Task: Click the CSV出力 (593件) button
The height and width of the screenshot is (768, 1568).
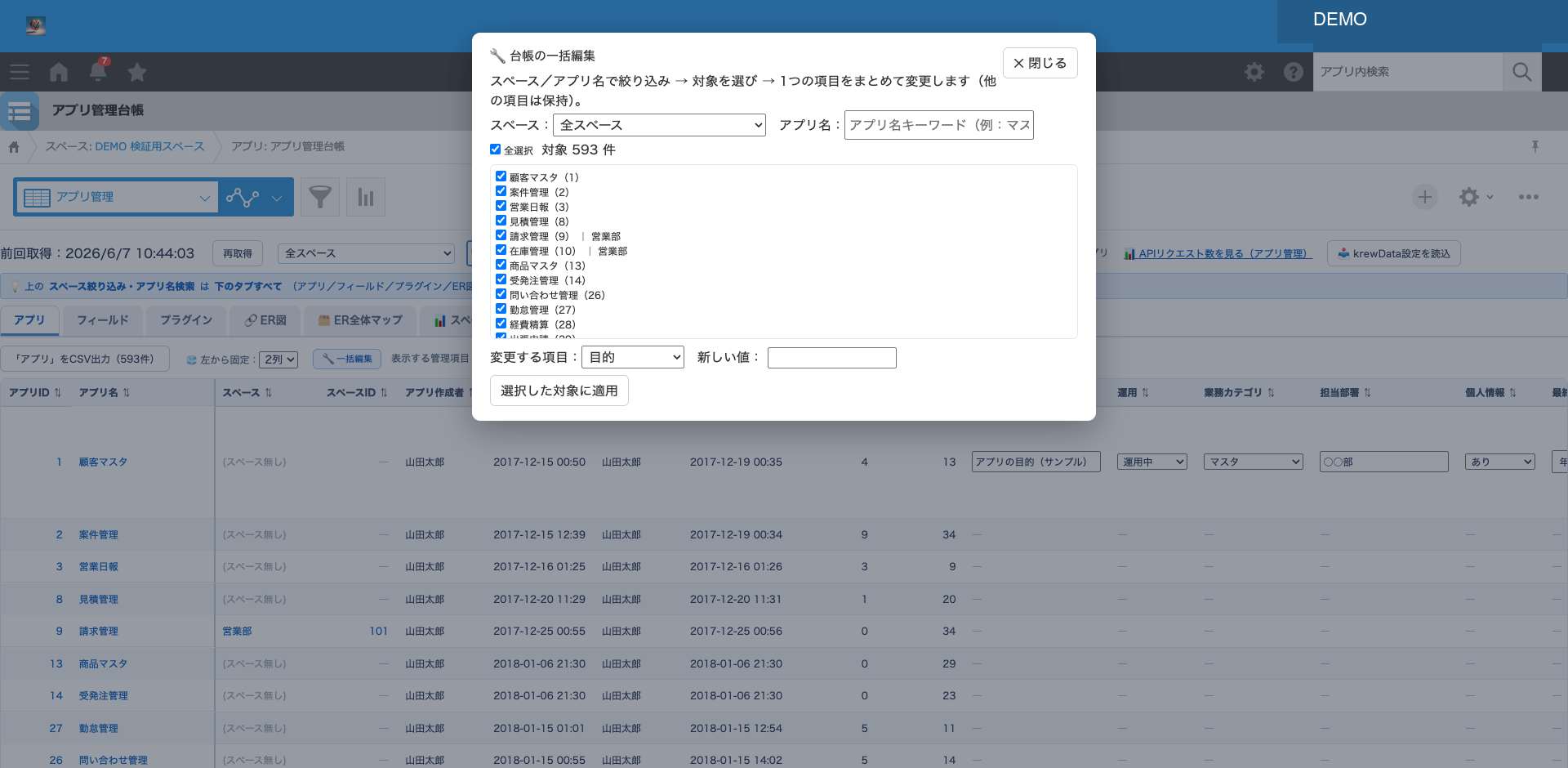Action: (85, 359)
